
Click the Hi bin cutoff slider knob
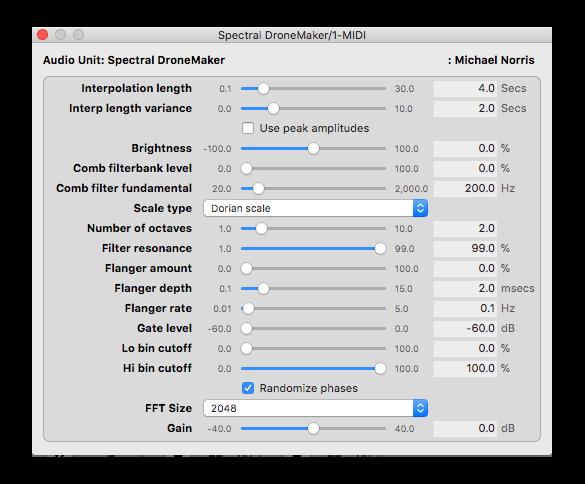point(380,369)
